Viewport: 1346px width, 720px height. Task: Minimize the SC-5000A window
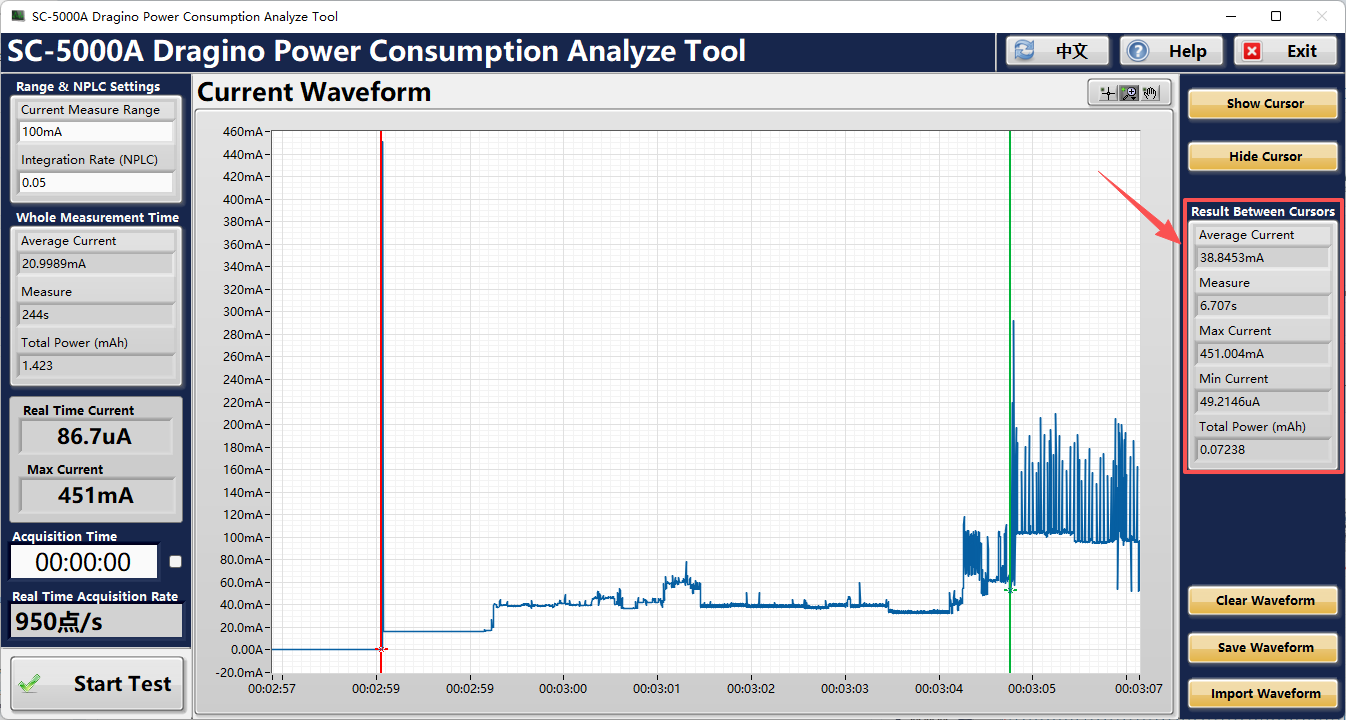point(1230,16)
